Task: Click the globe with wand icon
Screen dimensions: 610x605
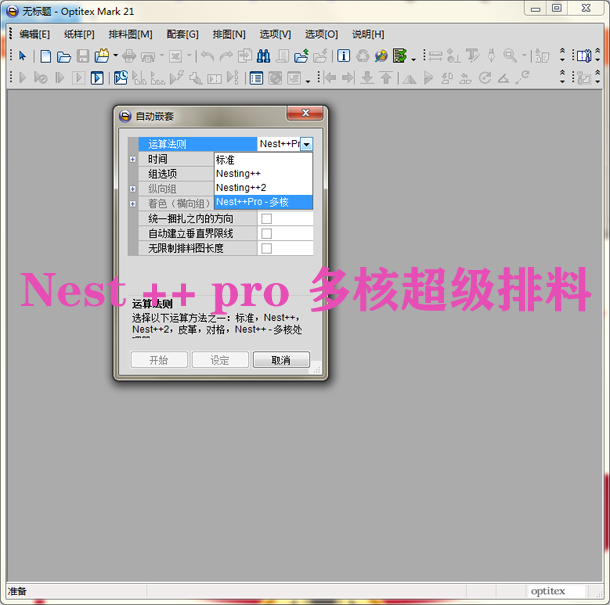Action: (x=381, y=56)
